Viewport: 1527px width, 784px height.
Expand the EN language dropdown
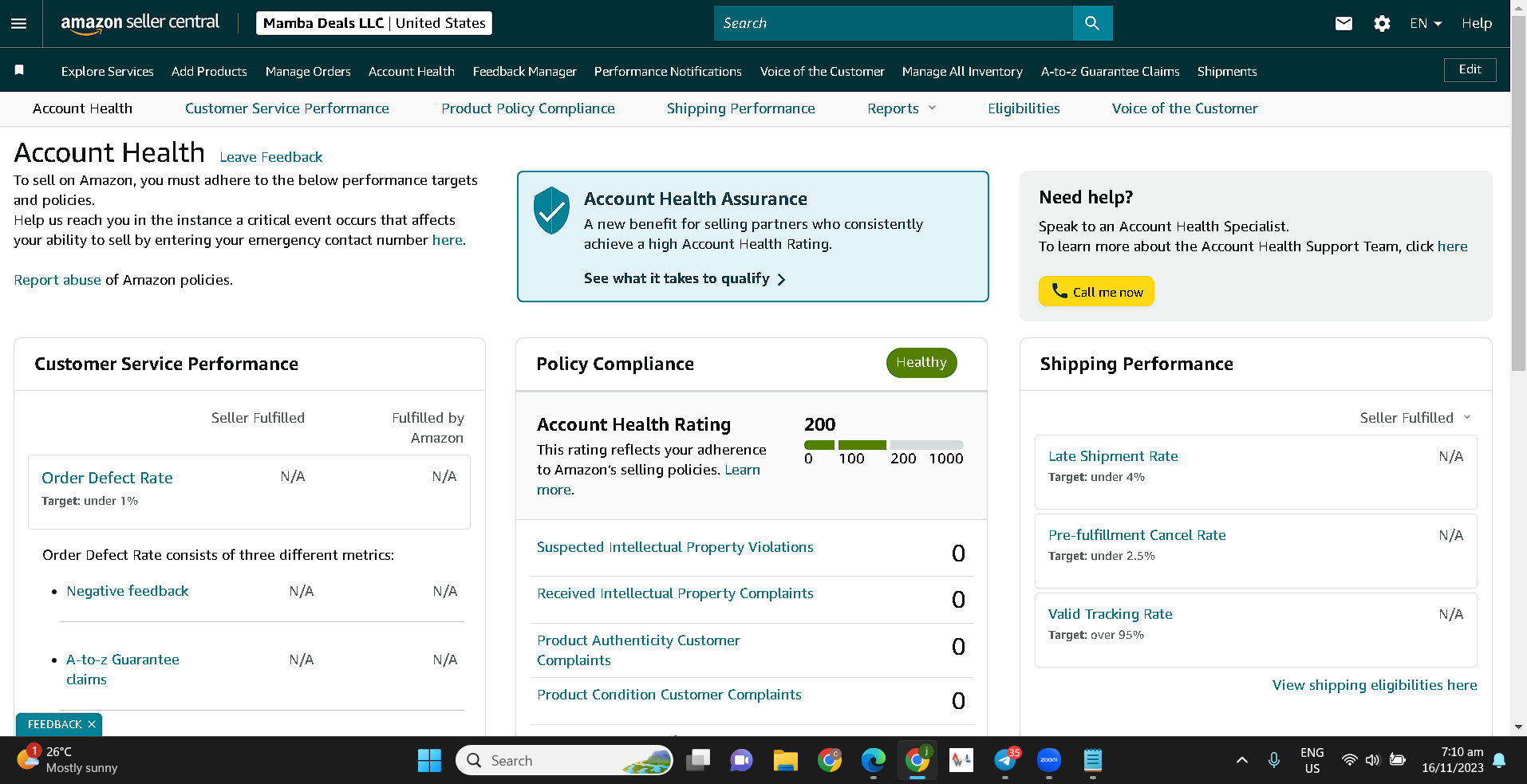pos(1426,24)
